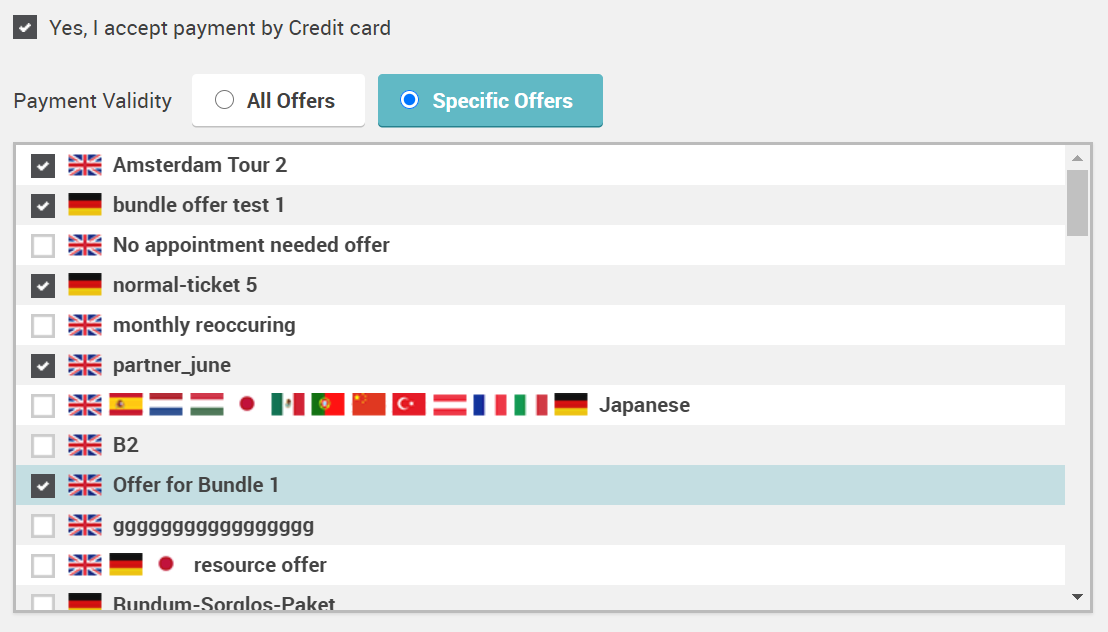1108x632 pixels.
Task: Click the scroll down arrow in the offers list
Action: click(x=1077, y=597)
